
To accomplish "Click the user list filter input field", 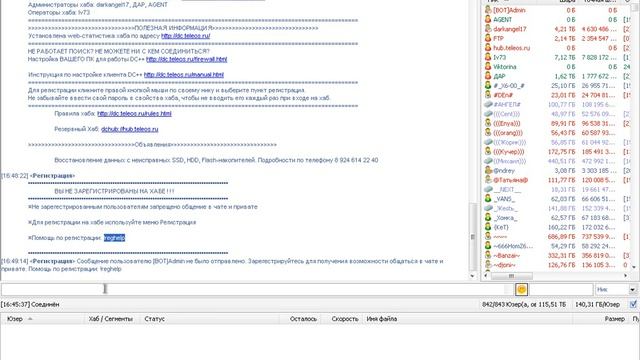I will click(x=561, y=289).
